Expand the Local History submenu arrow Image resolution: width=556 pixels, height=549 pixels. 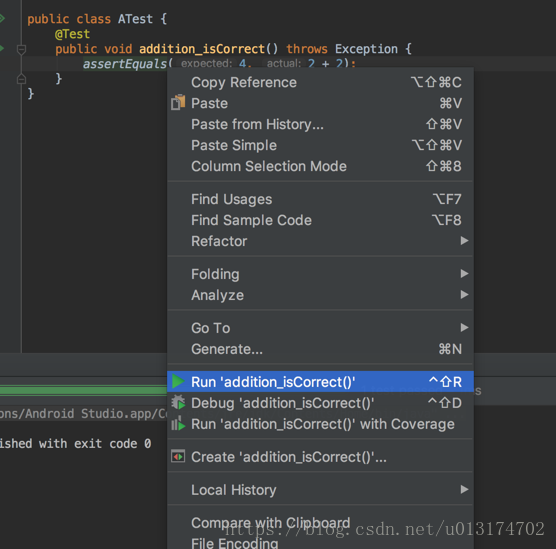click(464, 489)
